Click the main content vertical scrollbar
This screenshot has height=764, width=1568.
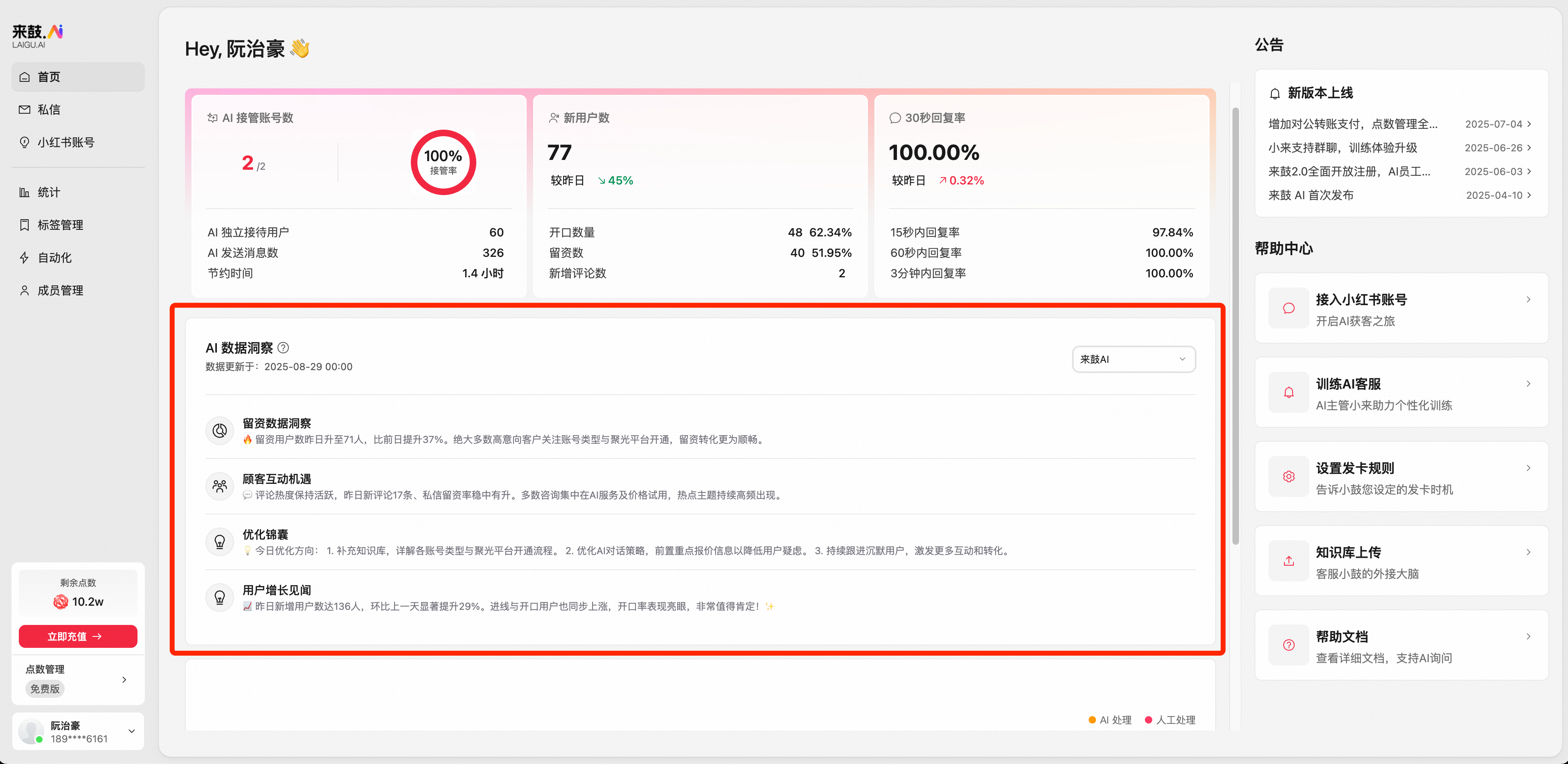point(1236,326)
